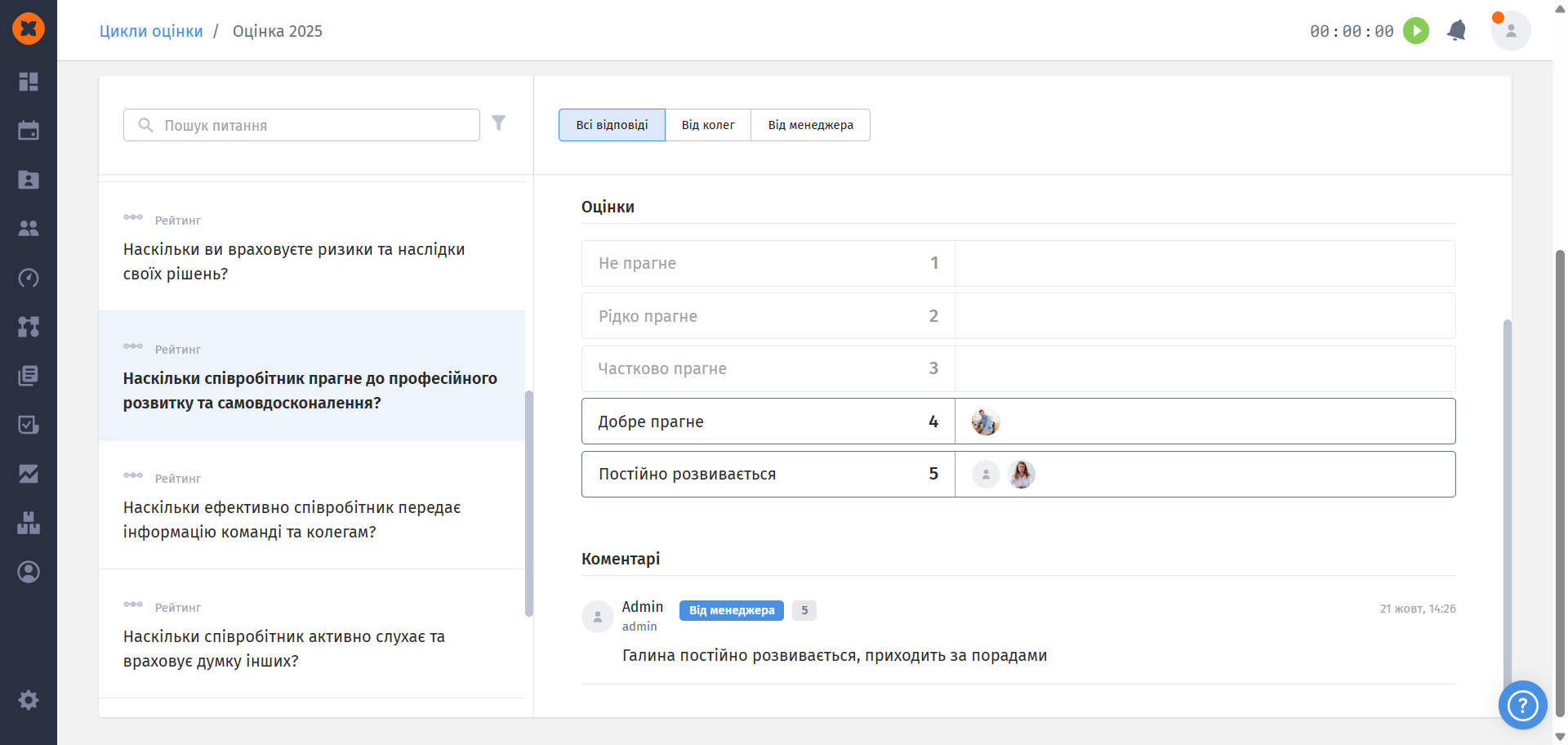The width and height of the screenshot is (1568, 745).
Task: Switch to the Від колег tab
Action: (x=708, y=125)
